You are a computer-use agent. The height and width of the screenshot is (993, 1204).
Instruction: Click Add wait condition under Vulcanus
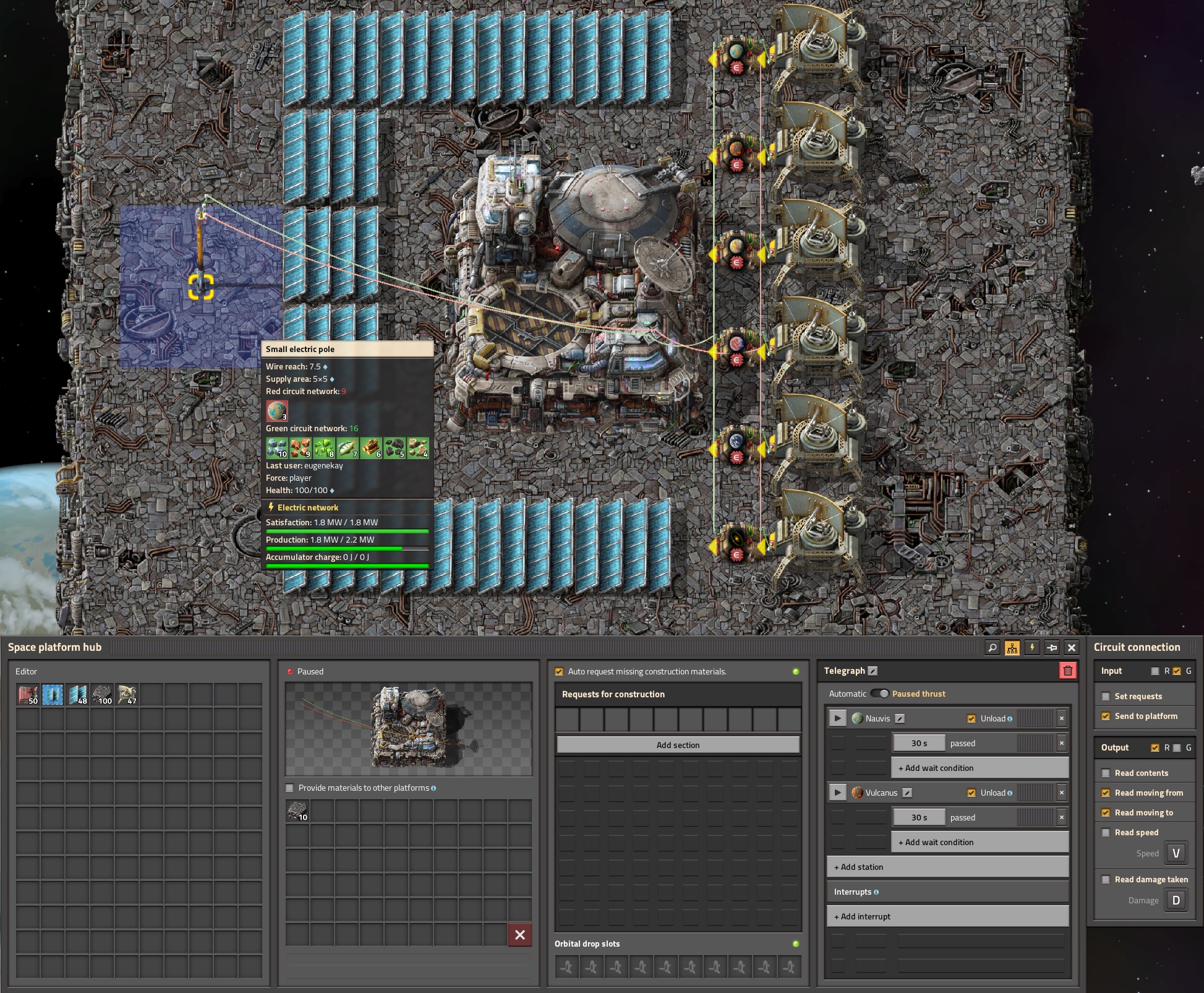[980, 842]
